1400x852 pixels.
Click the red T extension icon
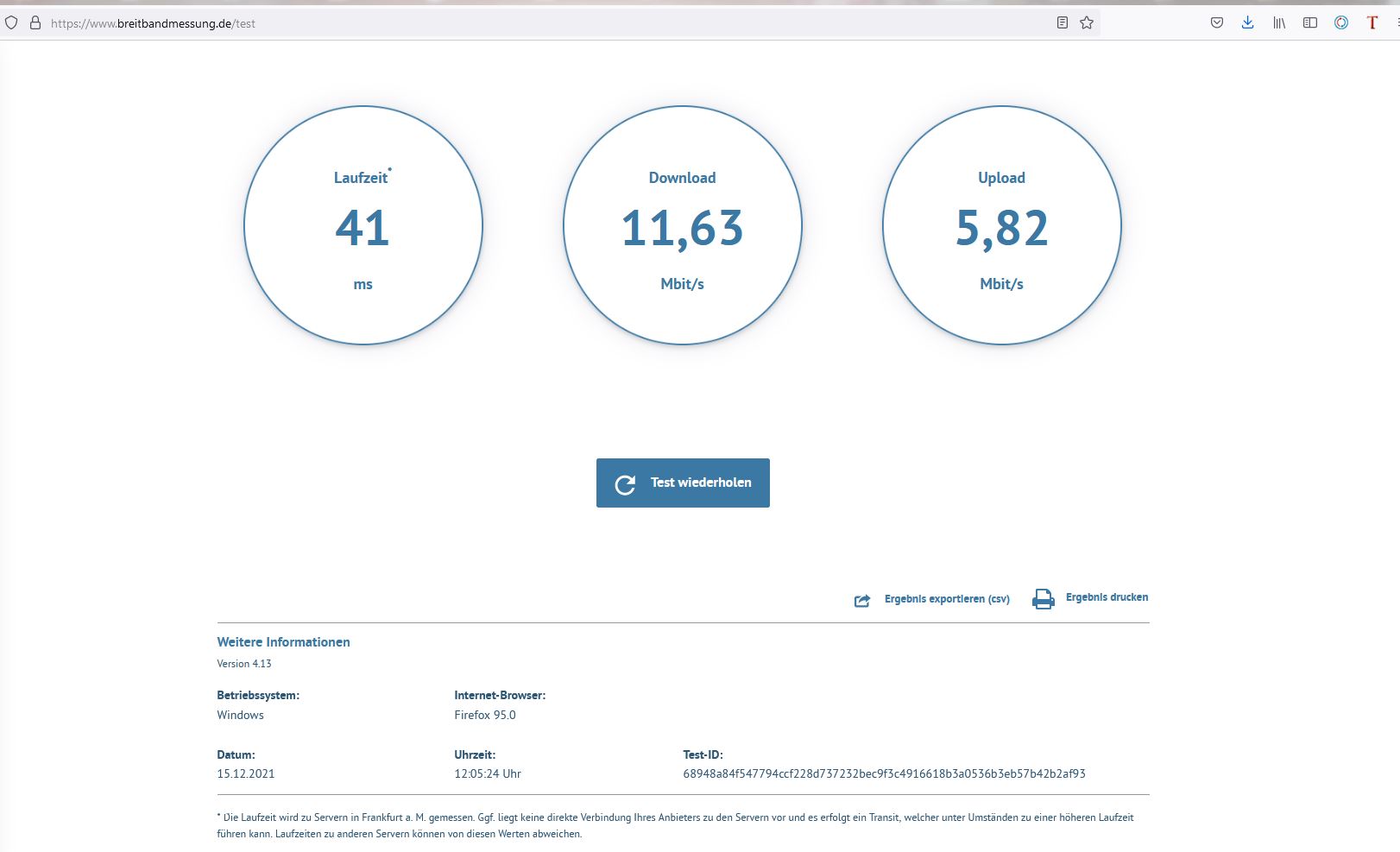(1372, 23)
